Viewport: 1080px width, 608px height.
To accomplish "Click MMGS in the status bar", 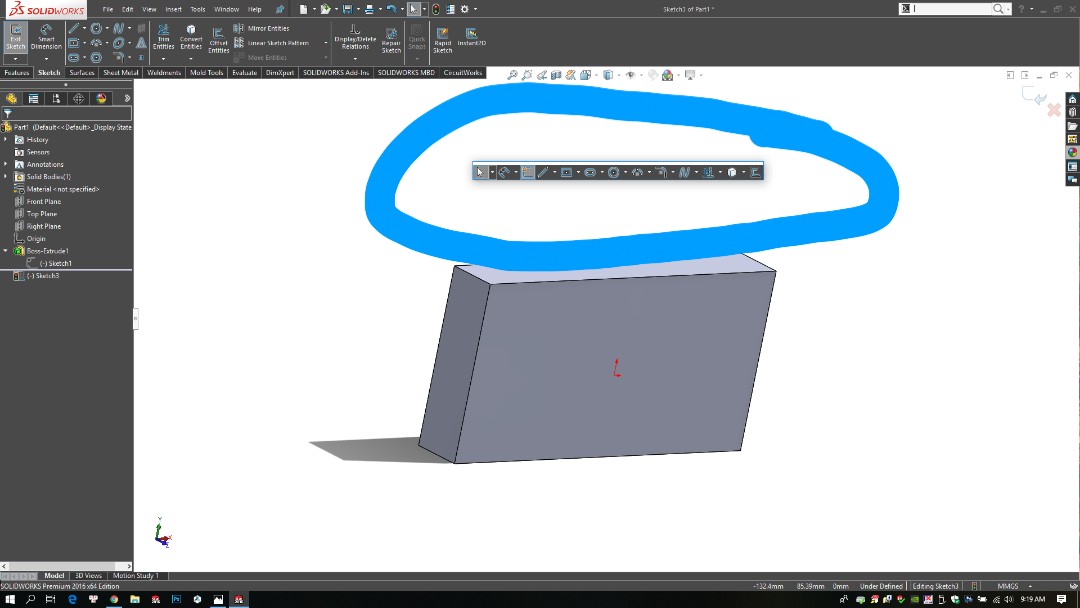I will pos(1008,585).
